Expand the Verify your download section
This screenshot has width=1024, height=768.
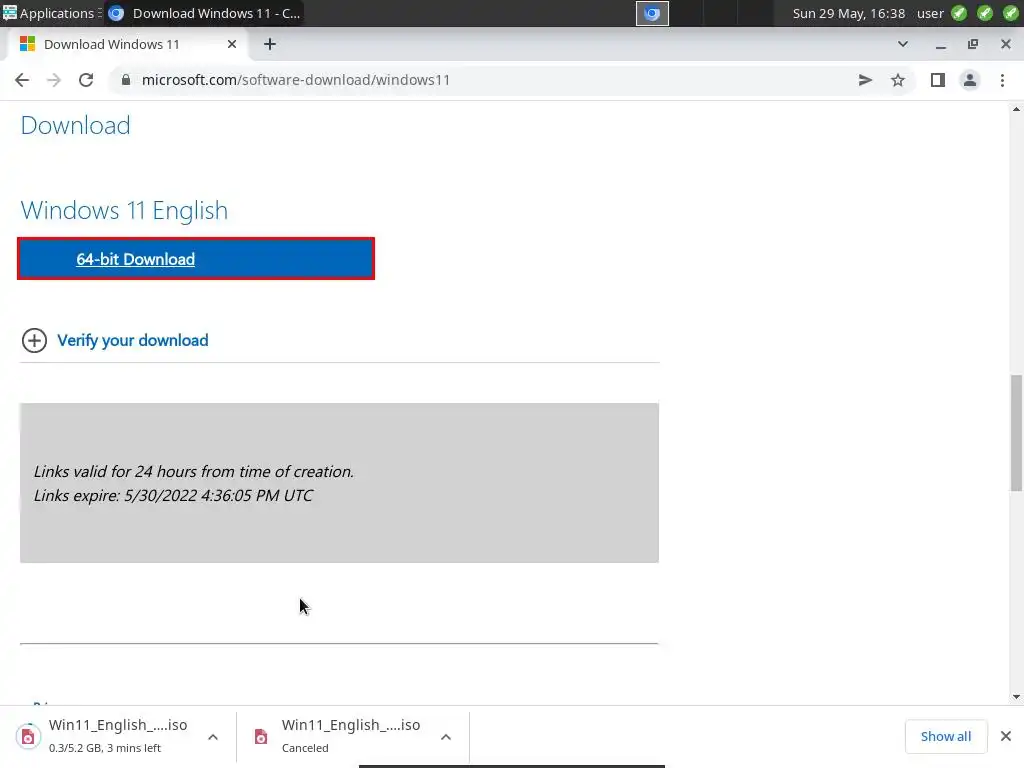tap(34, 340)
